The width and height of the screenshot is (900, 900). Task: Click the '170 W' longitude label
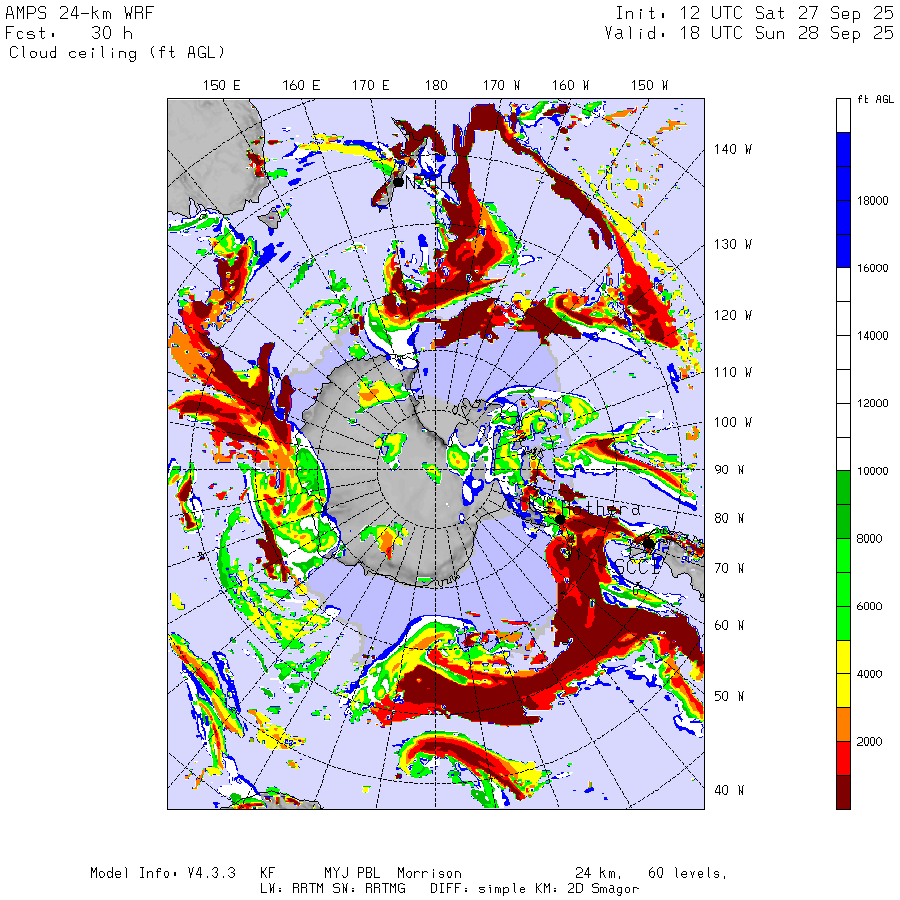click(x=501, y=86)
